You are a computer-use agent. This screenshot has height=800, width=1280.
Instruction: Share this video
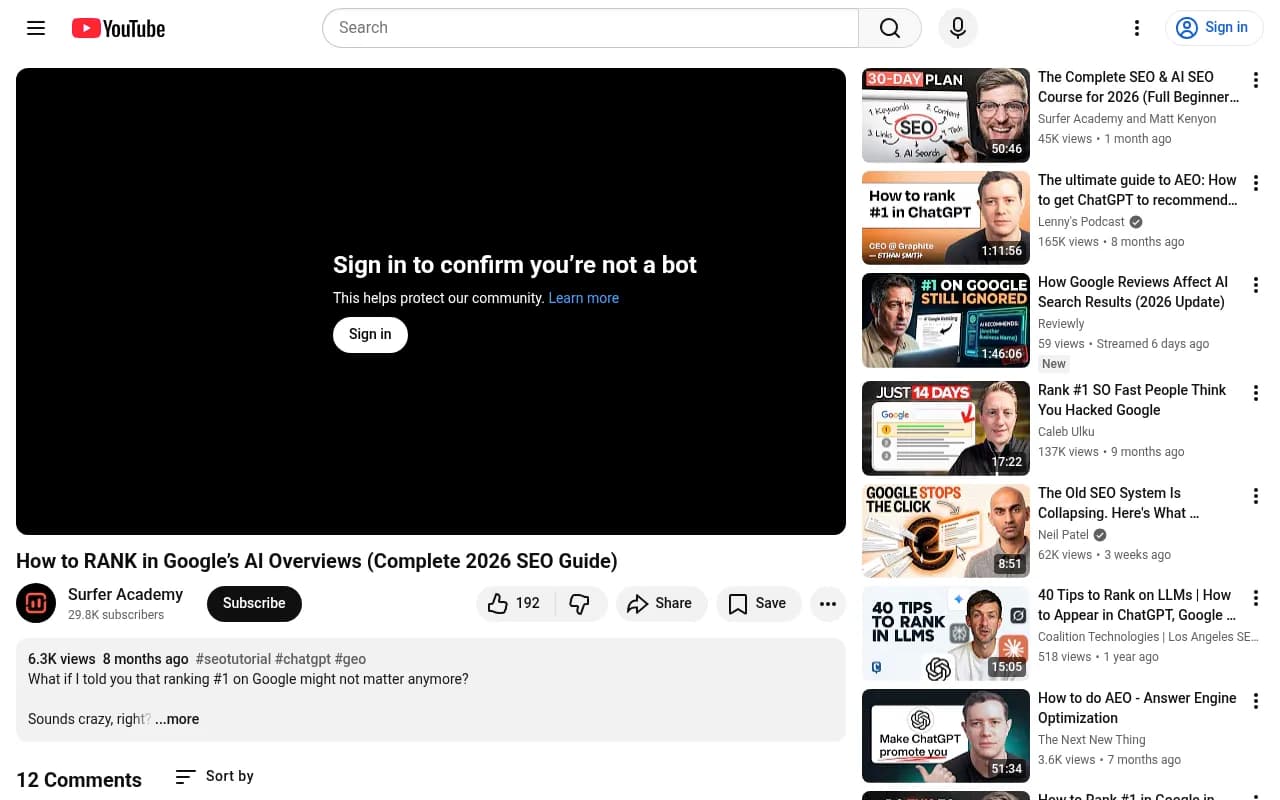tap(661, 603)
